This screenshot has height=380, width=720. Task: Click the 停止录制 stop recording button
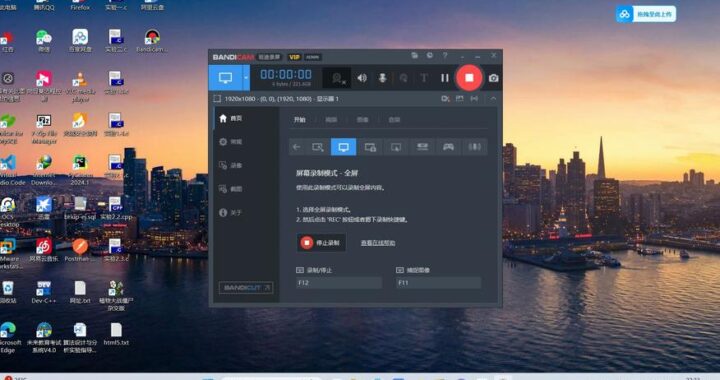[321, 243]
